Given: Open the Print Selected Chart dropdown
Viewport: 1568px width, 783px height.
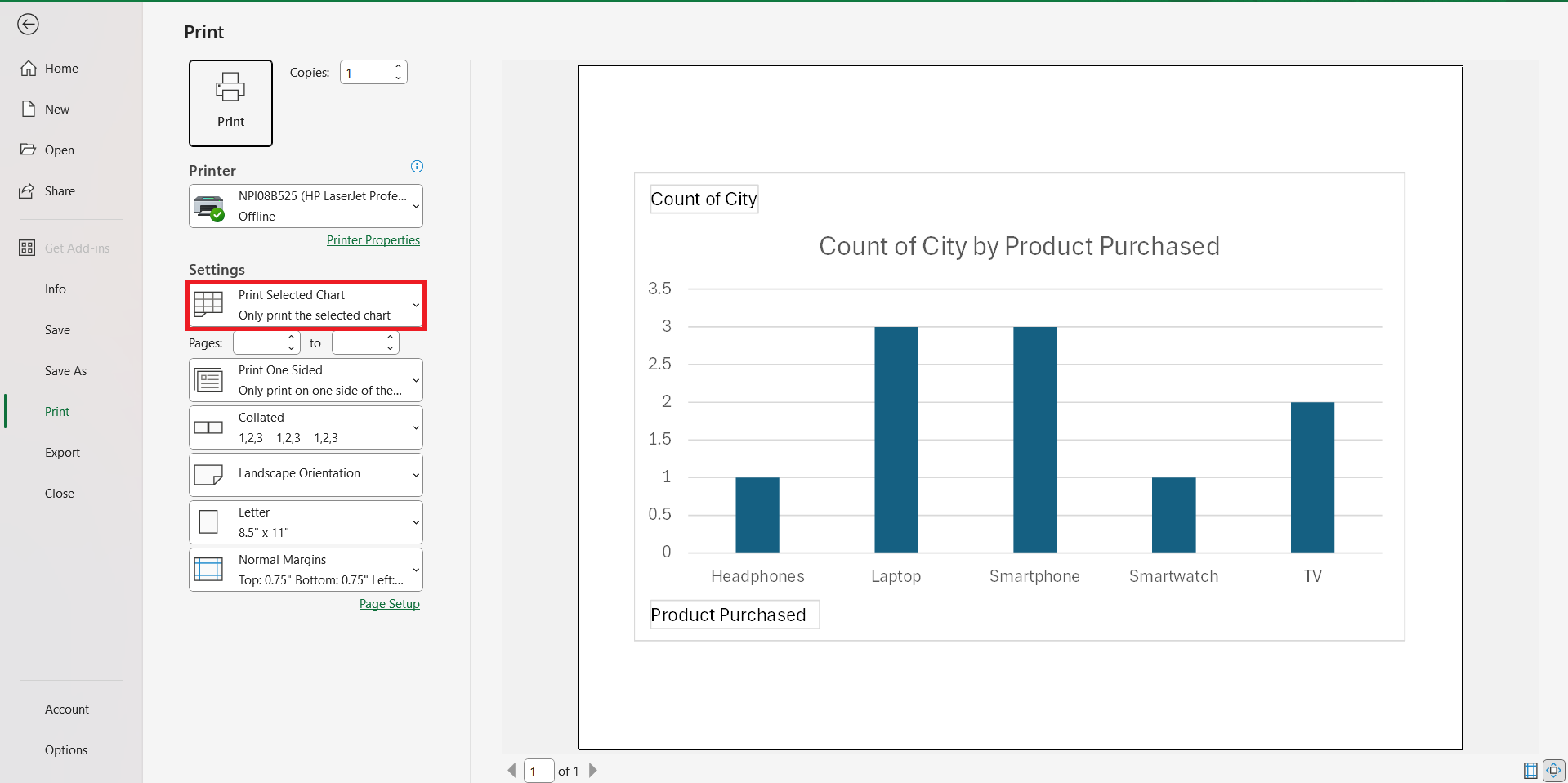Looking at the screenshot, I should point(306,305).
